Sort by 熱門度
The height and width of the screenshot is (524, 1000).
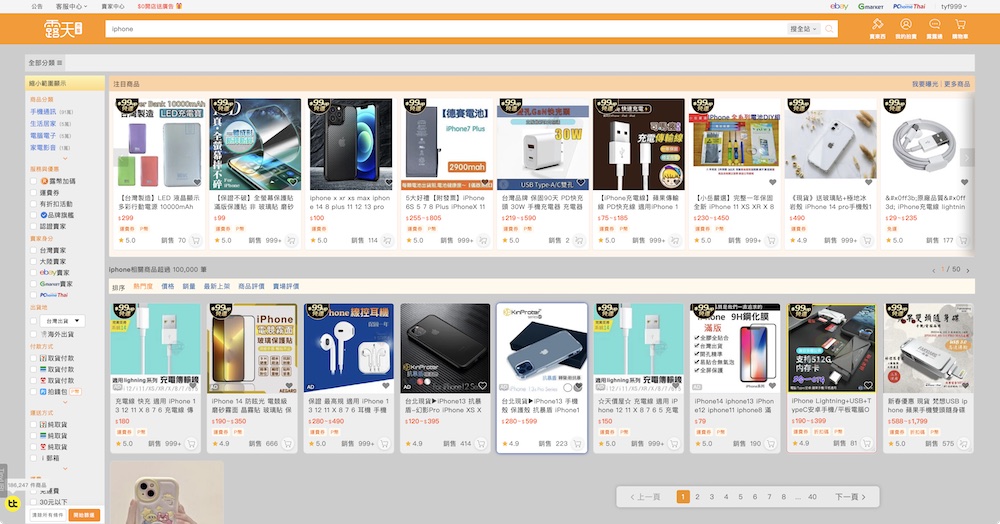[143, 287]
